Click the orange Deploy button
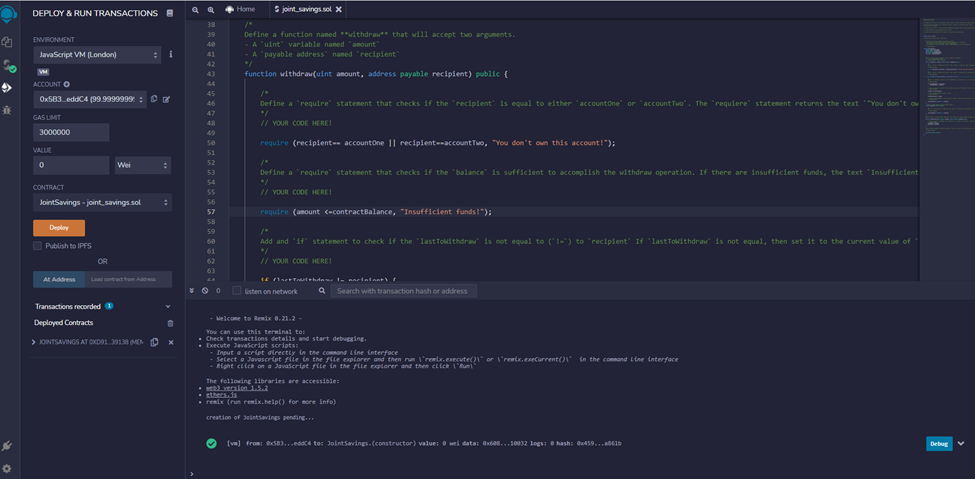 tap(59, 228)
